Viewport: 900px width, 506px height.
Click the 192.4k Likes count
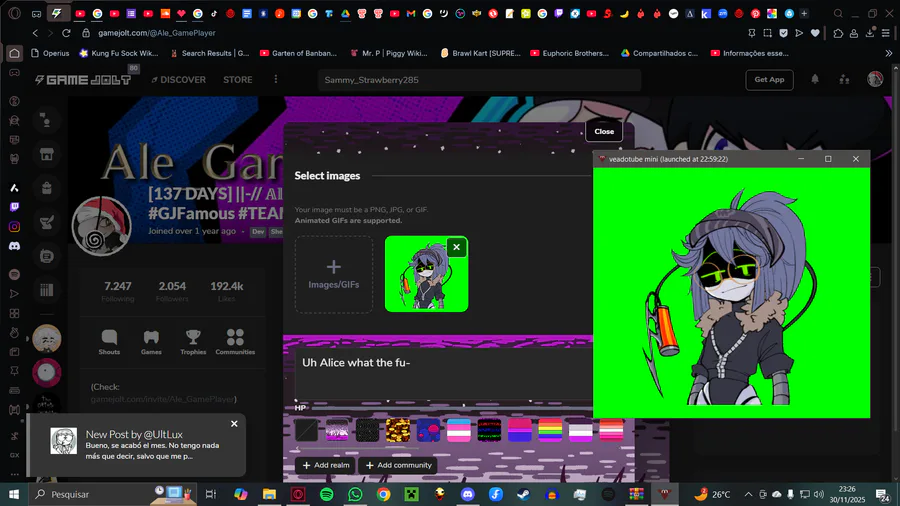227,290
